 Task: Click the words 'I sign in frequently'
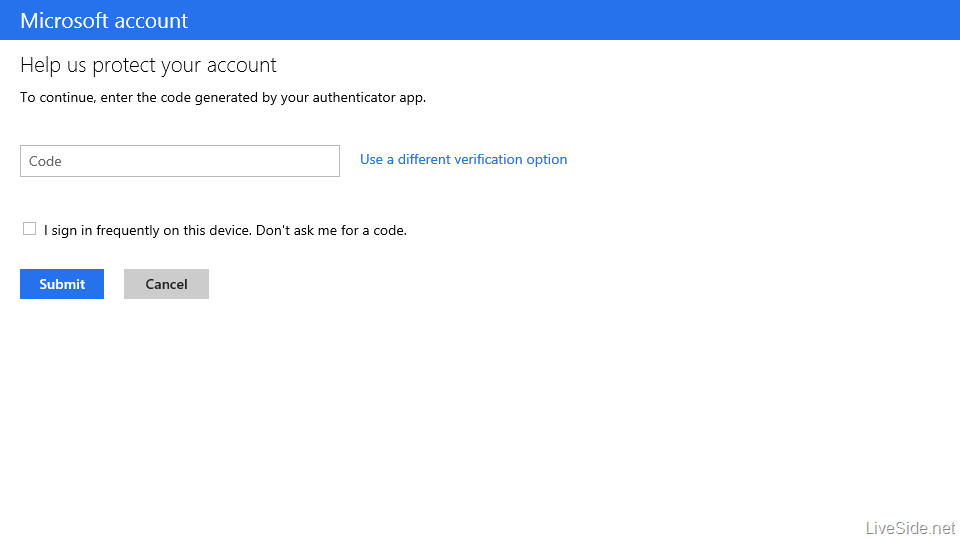pyautogui.click(x=102, y=230)
